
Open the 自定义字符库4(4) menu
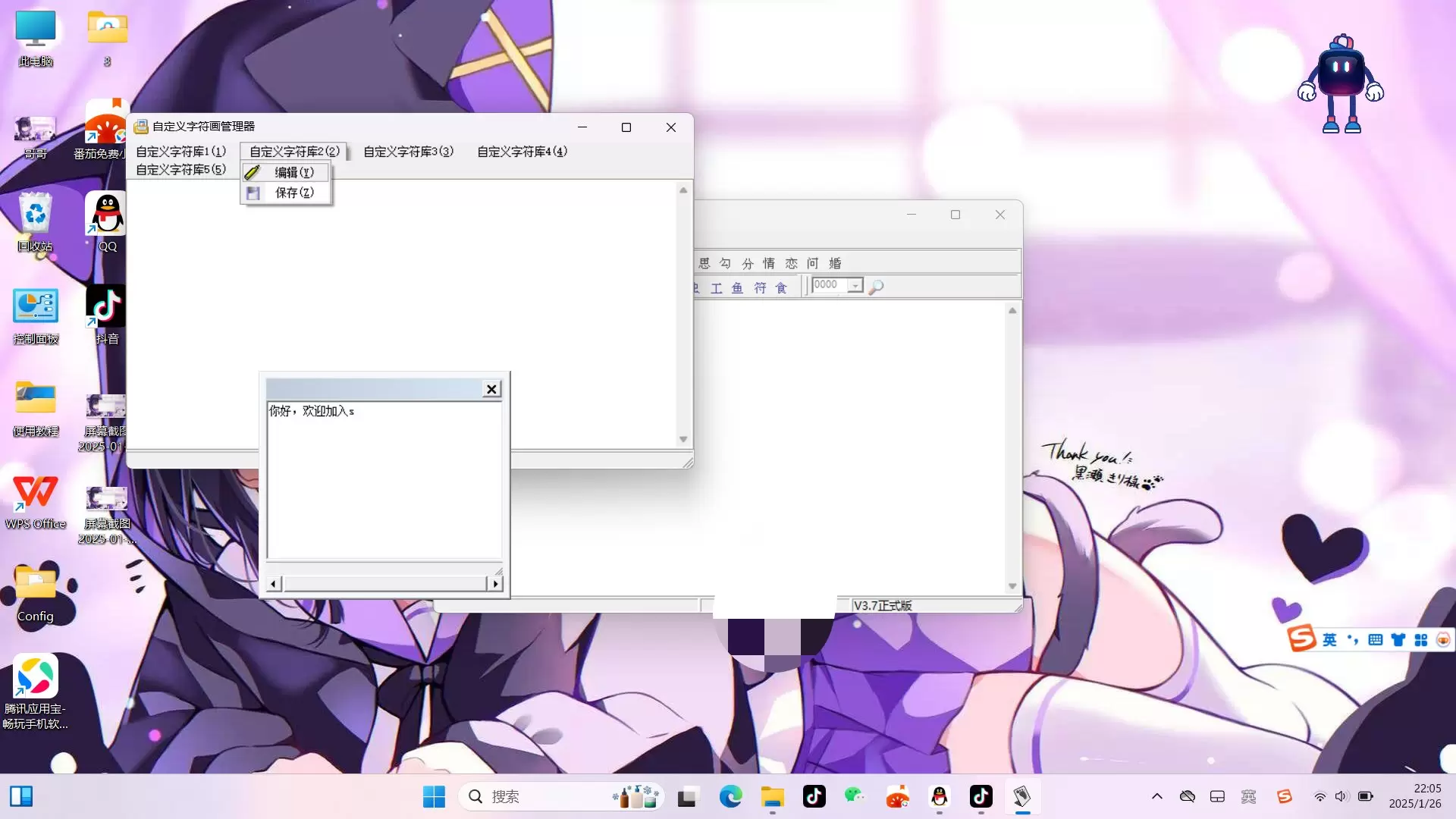point(522,151)
